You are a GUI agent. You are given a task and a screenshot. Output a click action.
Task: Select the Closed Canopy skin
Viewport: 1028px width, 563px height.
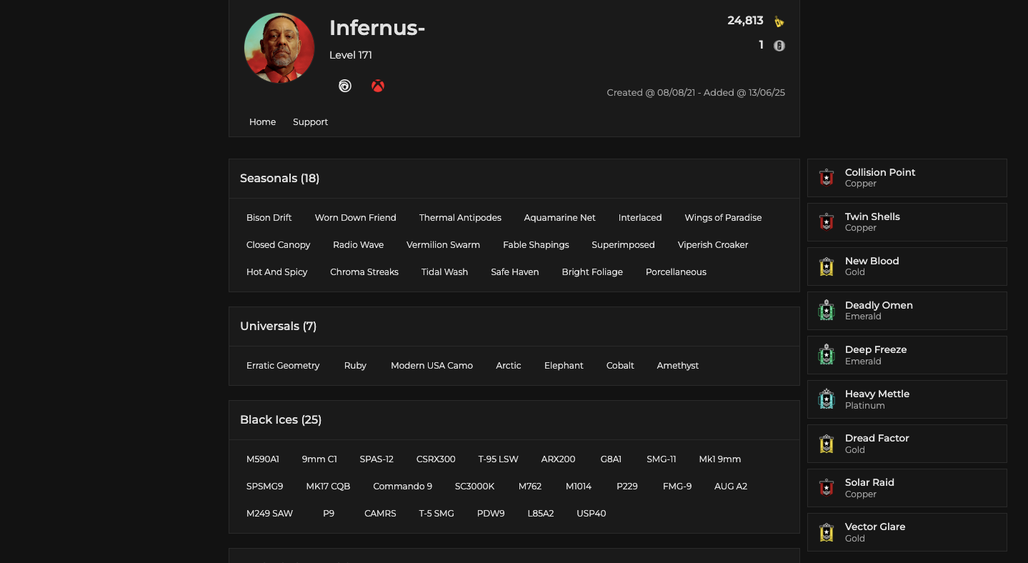[x=278, y=245]
